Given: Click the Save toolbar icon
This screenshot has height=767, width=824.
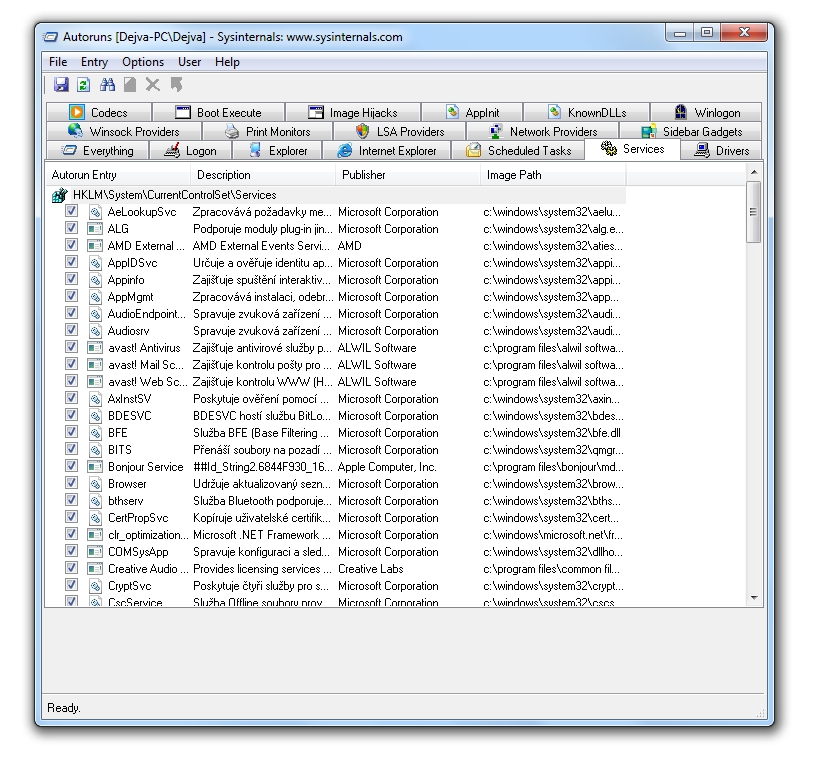Looking at the screenshot, I should pyautogui.click(x=61, y=85).
